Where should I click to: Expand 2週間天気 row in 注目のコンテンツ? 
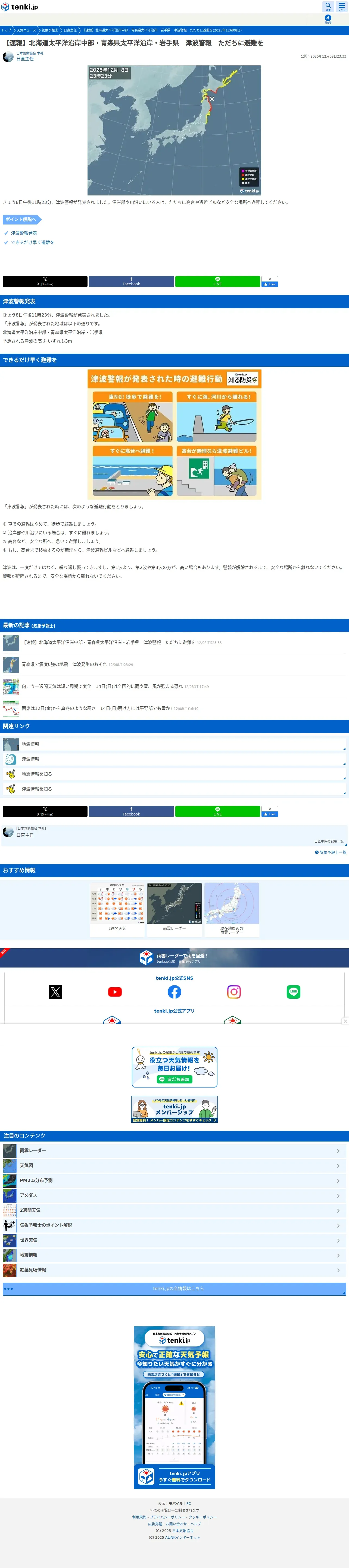coord(174,1210)
